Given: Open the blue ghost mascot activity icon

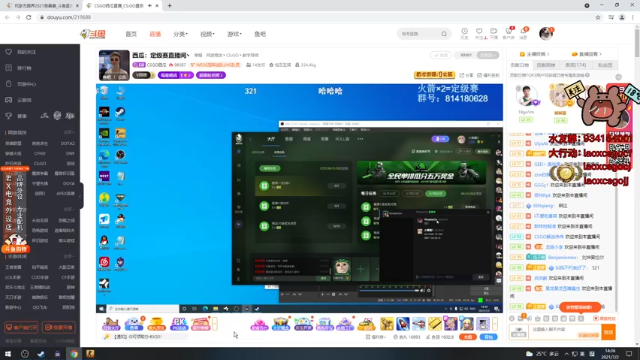Looking at the screenshot, I should [133, 324].
